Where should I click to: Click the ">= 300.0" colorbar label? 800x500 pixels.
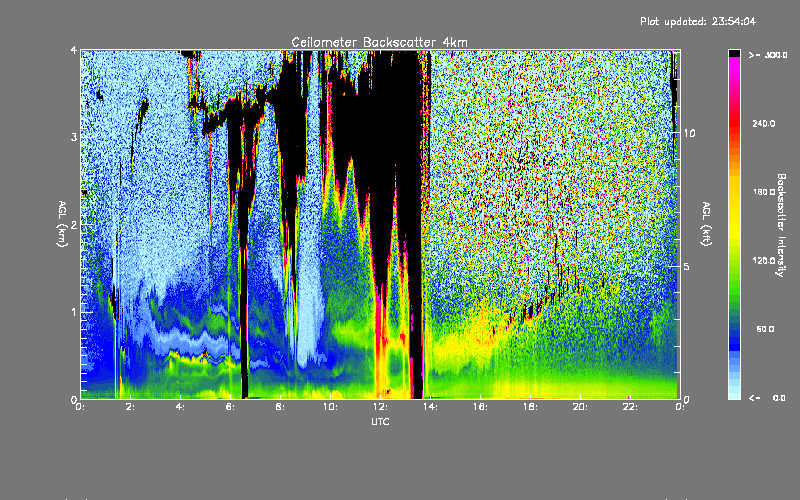[768, 55]
